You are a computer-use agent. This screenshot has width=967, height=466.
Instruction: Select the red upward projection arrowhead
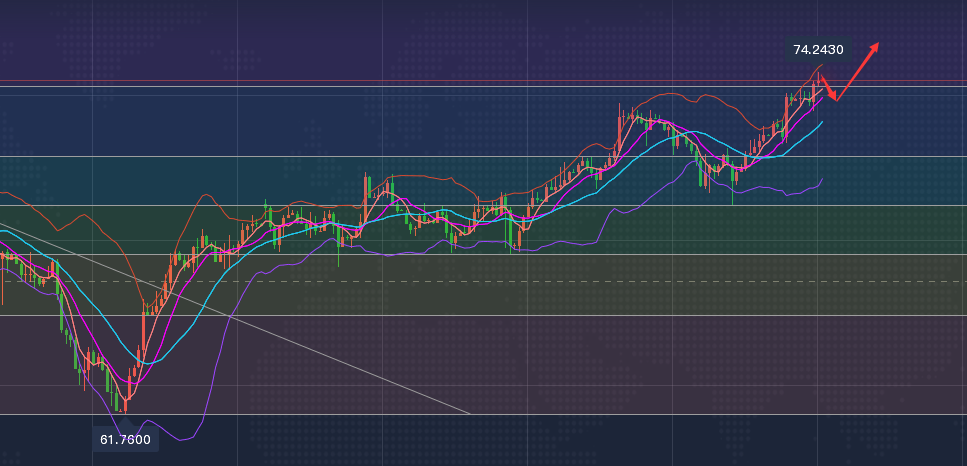(875, 46)
